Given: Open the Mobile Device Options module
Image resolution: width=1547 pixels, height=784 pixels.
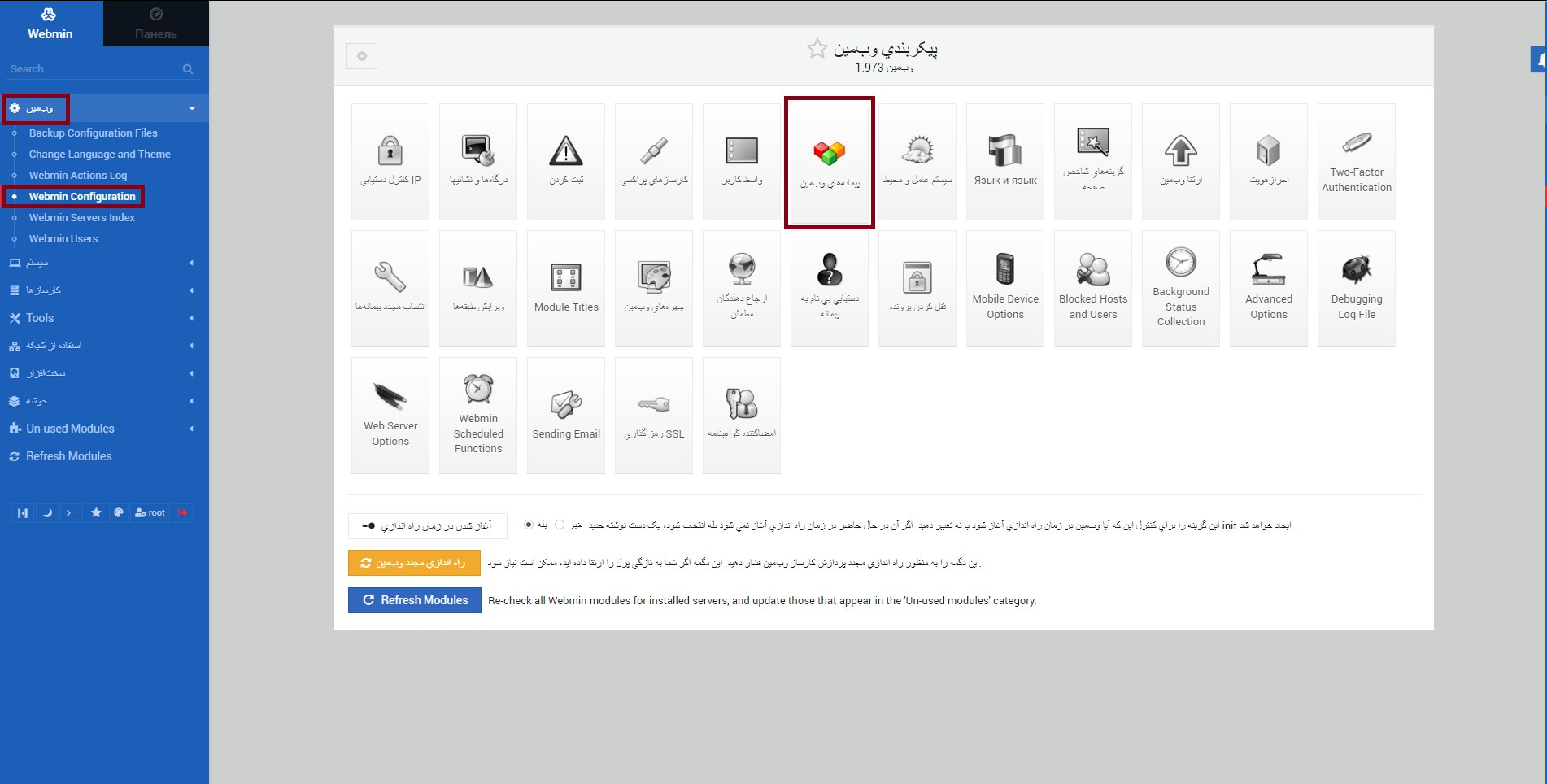Looking at the screenshot, I should point(1004,288).
